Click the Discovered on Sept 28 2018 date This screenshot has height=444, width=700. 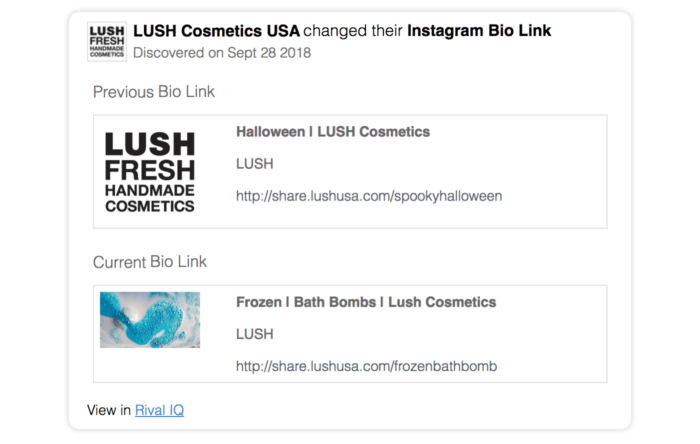[x=221, y=52]
